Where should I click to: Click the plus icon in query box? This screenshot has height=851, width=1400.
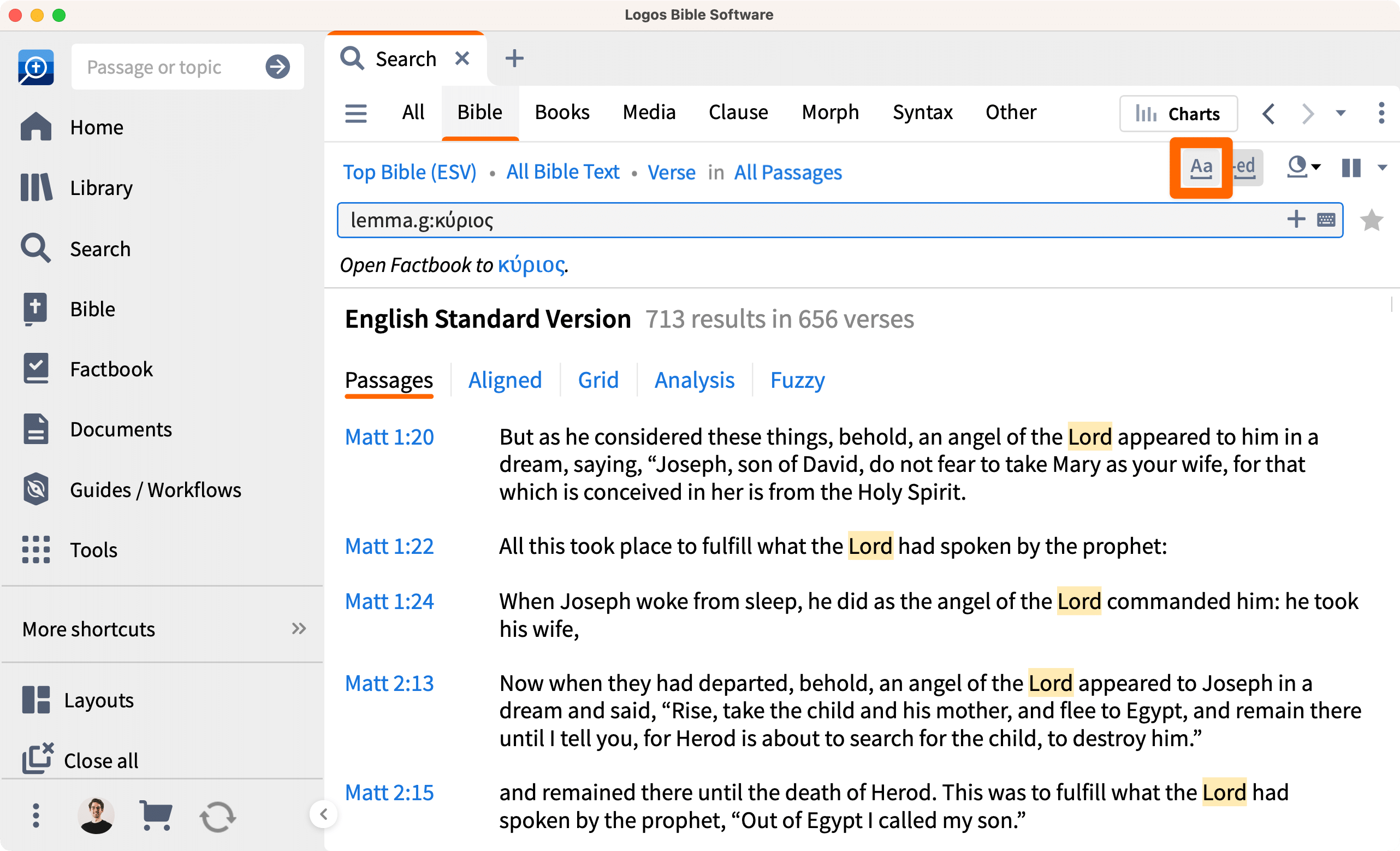[1296, 219]
